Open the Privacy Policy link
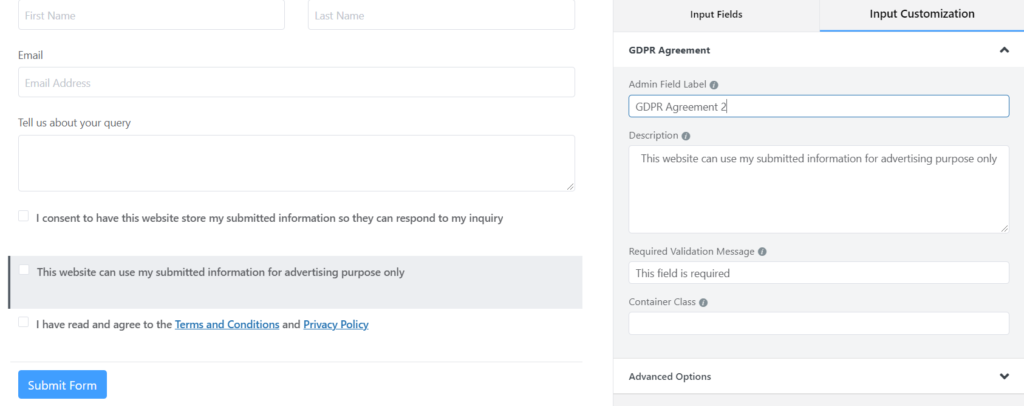Screen dimensions: 1024x406 336,325
